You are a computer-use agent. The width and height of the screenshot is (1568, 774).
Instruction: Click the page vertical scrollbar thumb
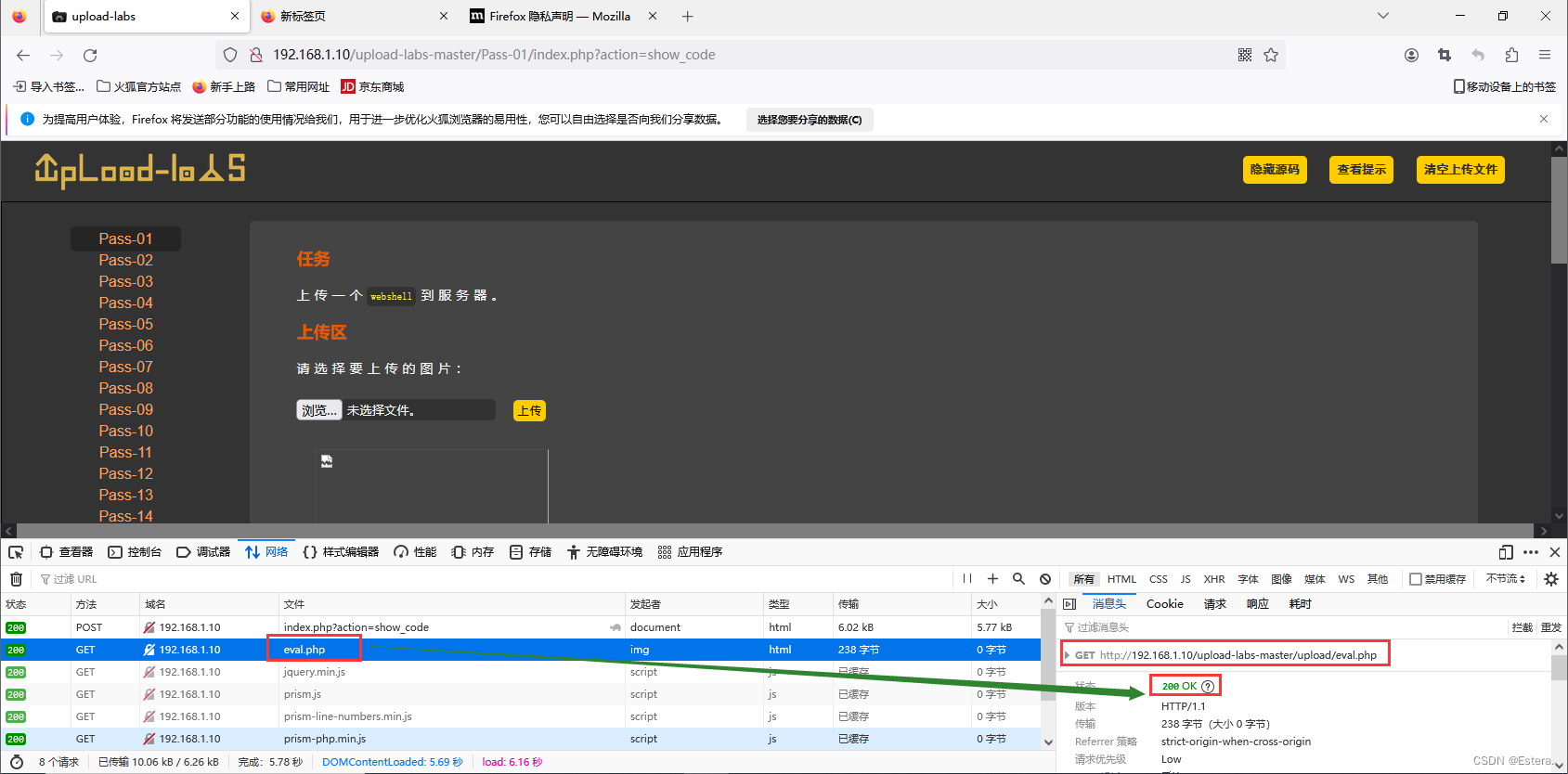(x=1559, y=210)
